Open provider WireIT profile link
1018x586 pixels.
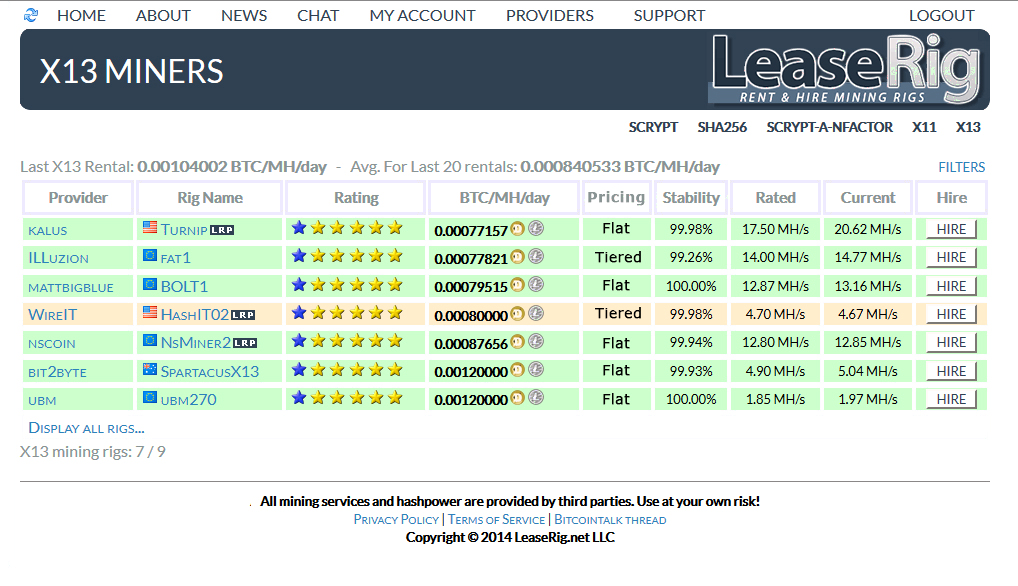coord(53,315)
